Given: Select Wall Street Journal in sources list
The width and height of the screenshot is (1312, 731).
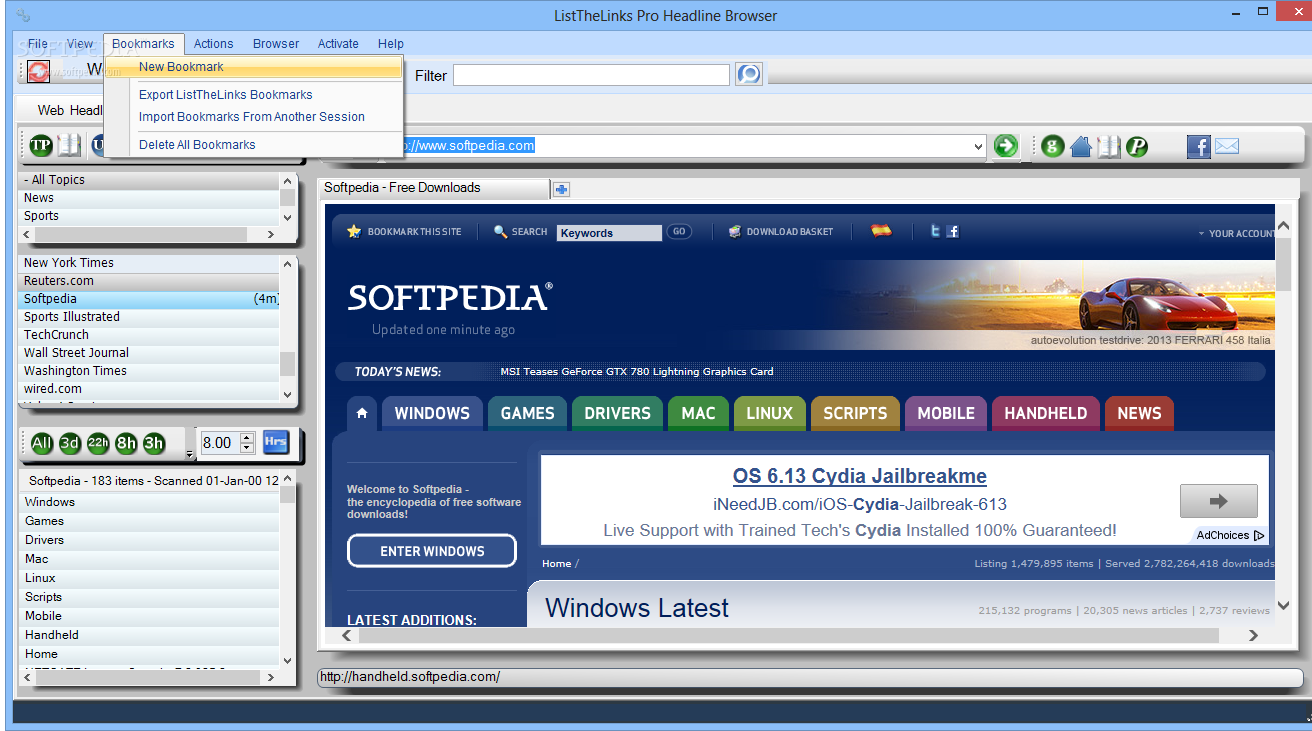Looking at the screenshot, I should [150, 353].
